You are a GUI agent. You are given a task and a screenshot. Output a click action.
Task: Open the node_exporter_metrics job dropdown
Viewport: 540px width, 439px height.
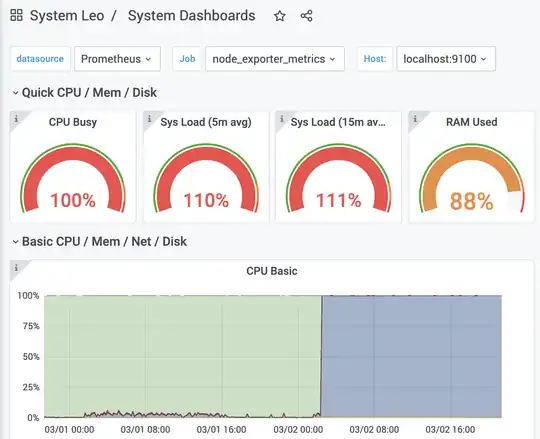click(x=275, y=59)
